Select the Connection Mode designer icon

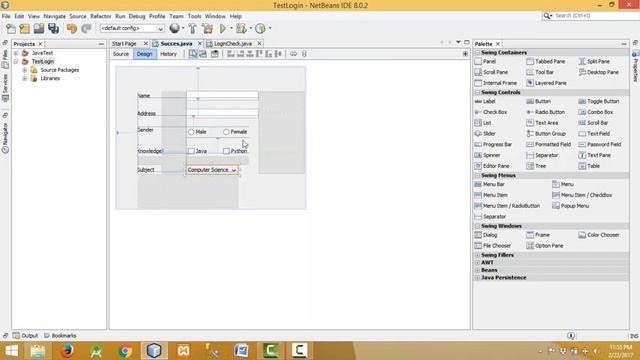[203, 54]
